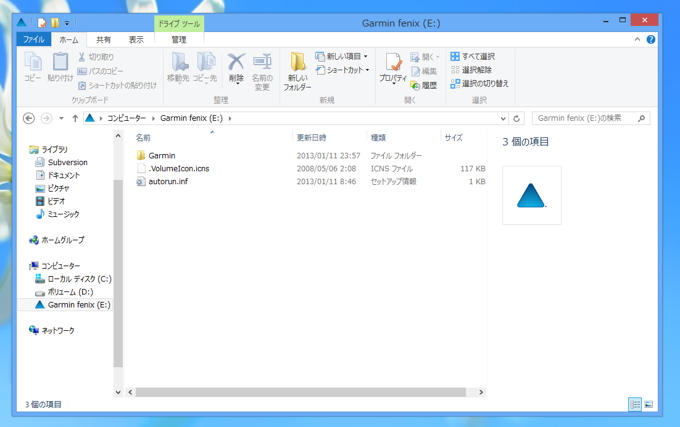Sort by 種類 column header
Image resolution: width=680 pixels, height=427 pixels.
pos(378,137)
